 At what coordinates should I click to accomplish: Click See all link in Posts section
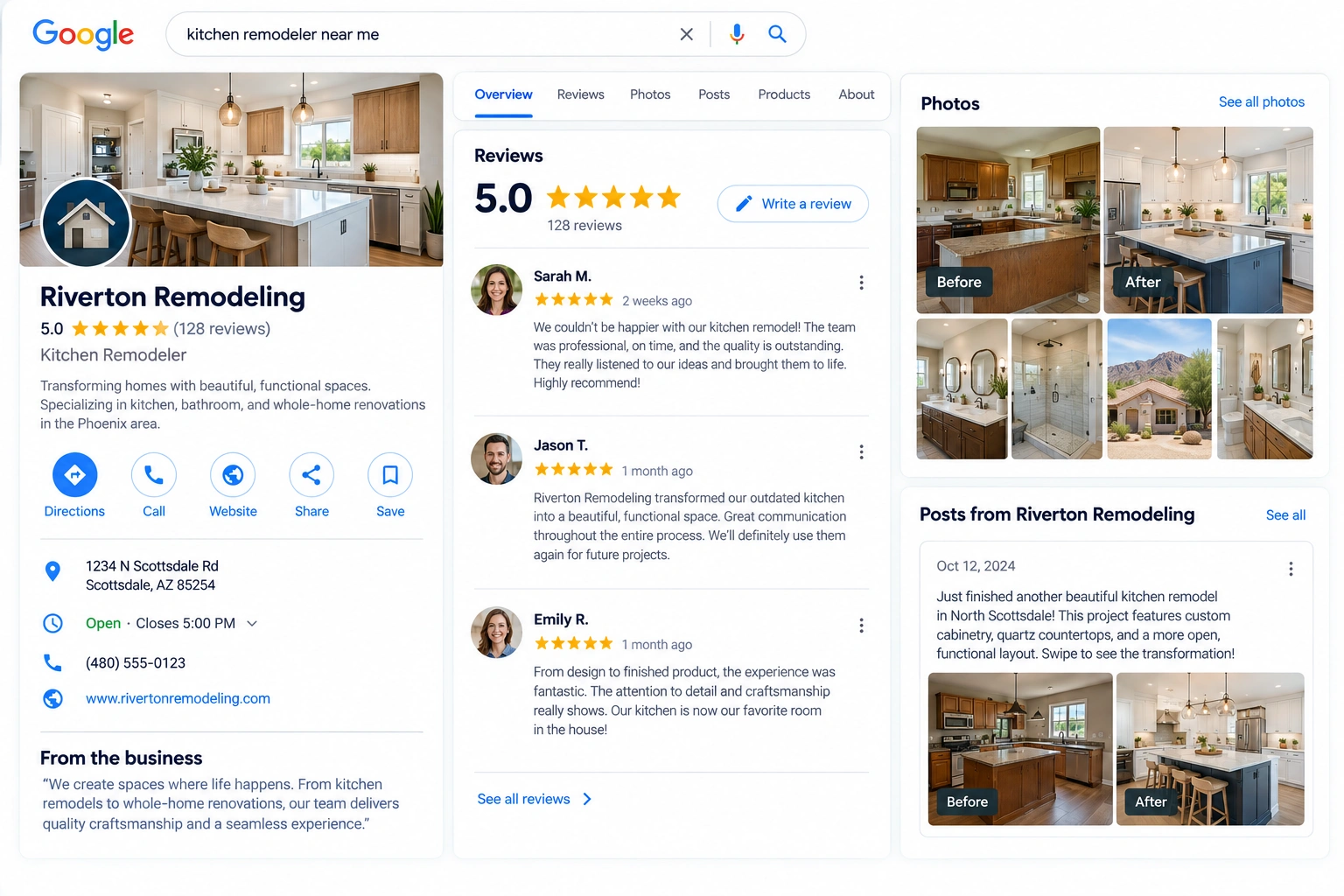coord(1285,515)
